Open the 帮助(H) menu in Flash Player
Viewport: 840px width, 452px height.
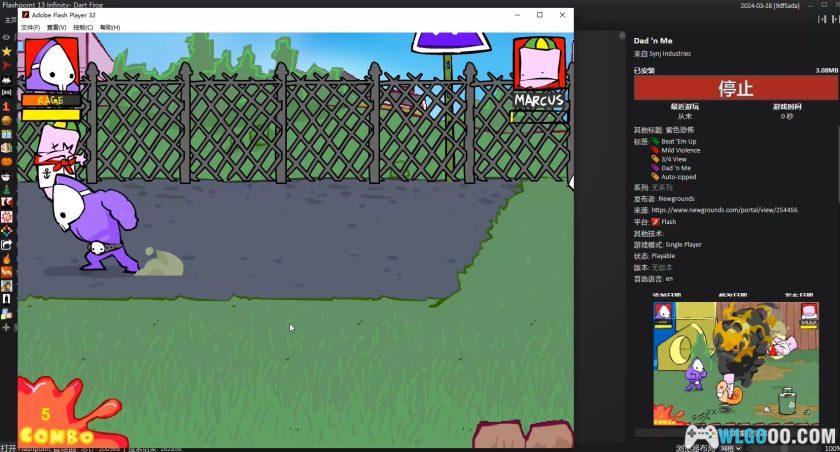click(x=109, y=27)
